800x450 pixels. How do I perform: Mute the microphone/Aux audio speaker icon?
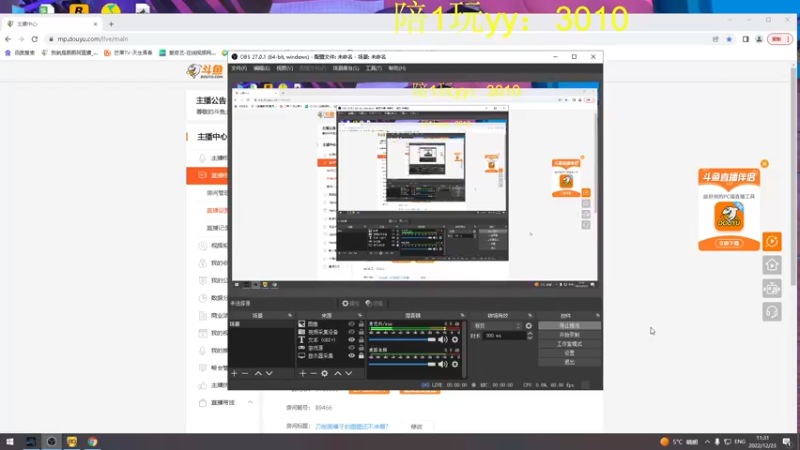point(442,340)
